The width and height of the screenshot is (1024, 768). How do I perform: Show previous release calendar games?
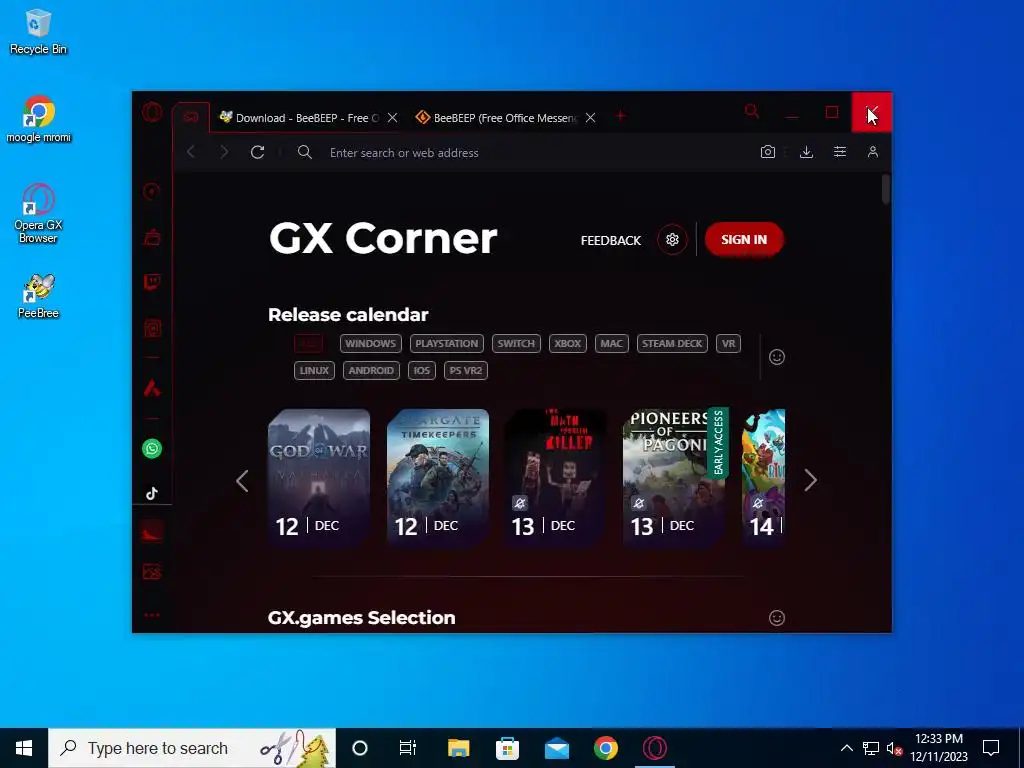[242, 481]
